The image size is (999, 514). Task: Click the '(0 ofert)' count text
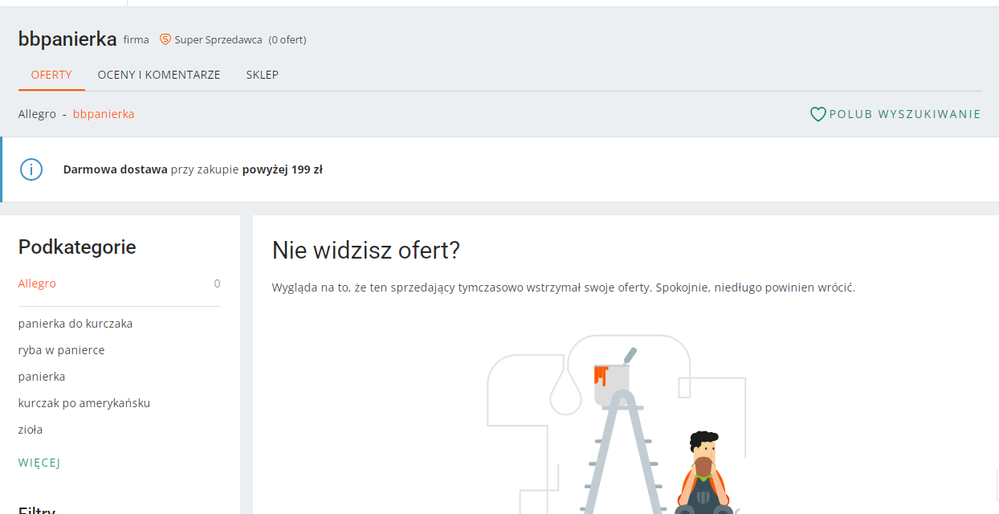pyautogui.click(x=287, y=39)
